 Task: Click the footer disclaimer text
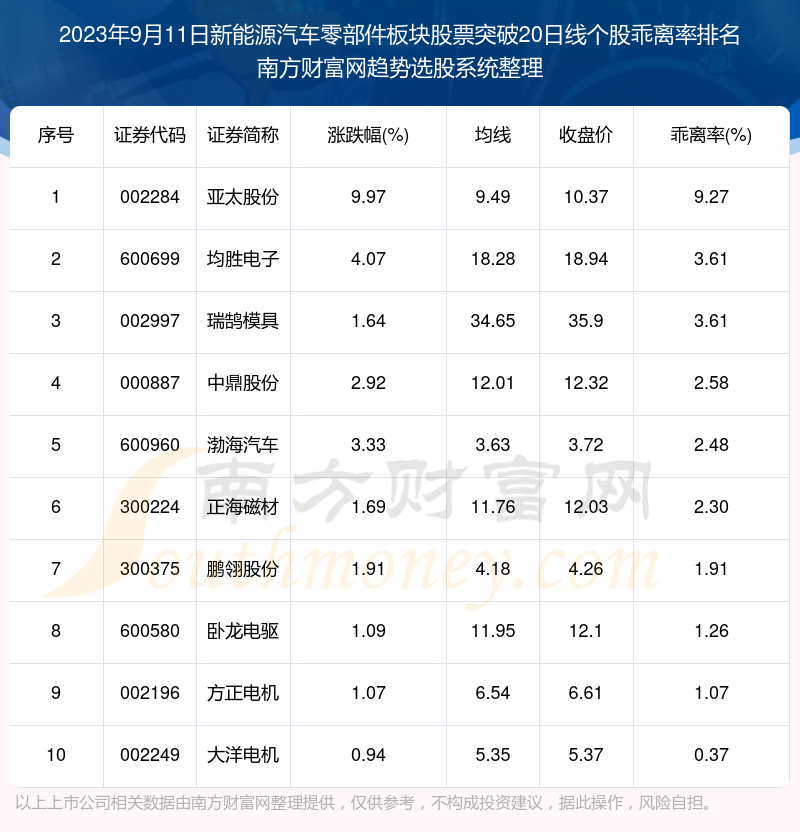tap(364, 803)
